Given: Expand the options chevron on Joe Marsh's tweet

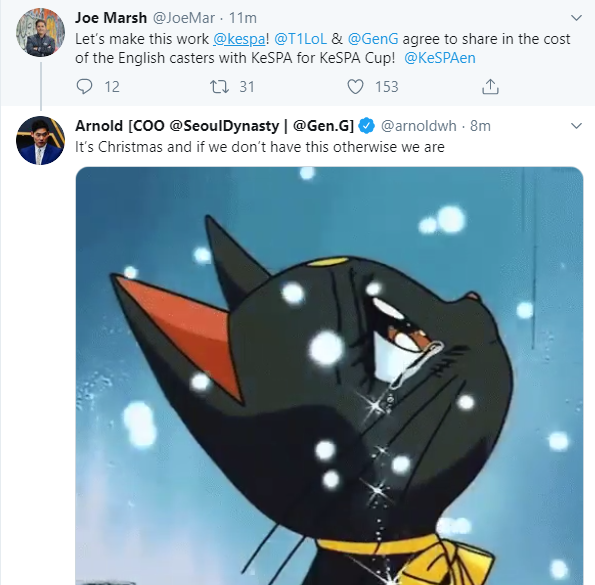Looking at the screenshot, I should [576, 18].
